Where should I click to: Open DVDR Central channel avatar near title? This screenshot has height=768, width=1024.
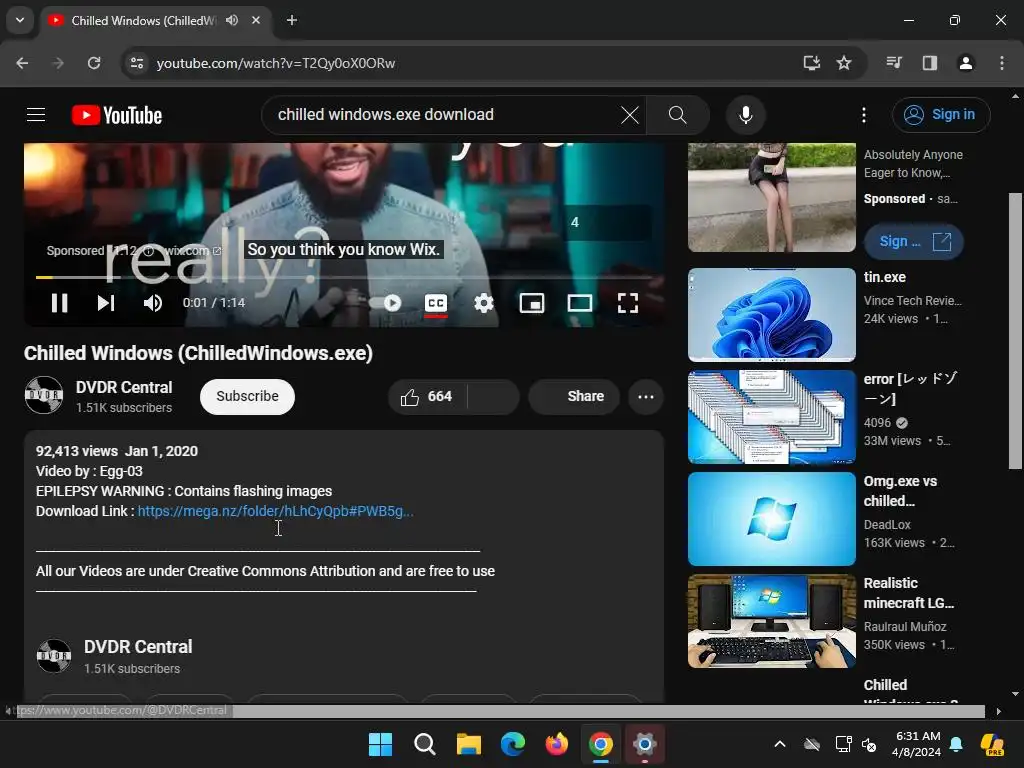point(44,395)
